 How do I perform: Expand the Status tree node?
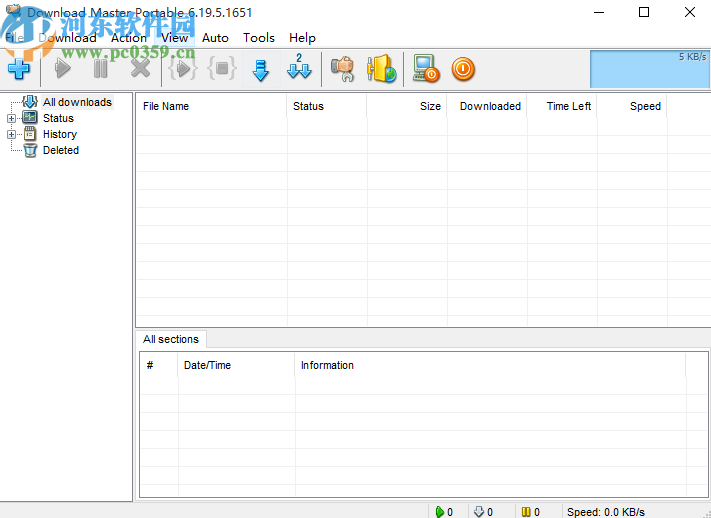pos(11,118)
